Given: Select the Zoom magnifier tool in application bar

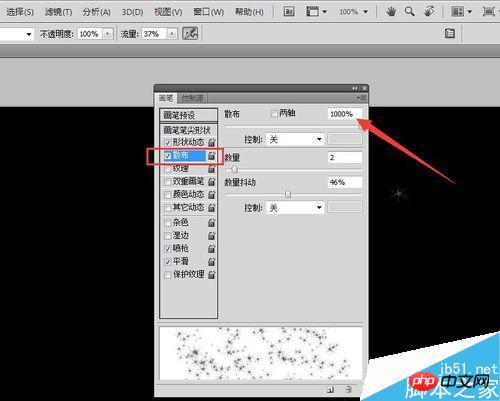Looking at the screenshot, I should click(x=409, y=12).
